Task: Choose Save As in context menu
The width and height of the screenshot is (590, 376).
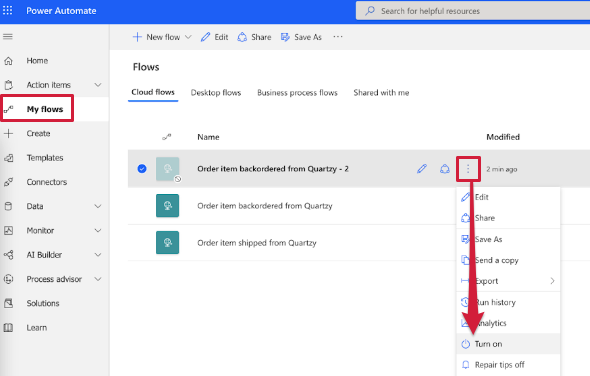Action: click(x=508, y=239)
